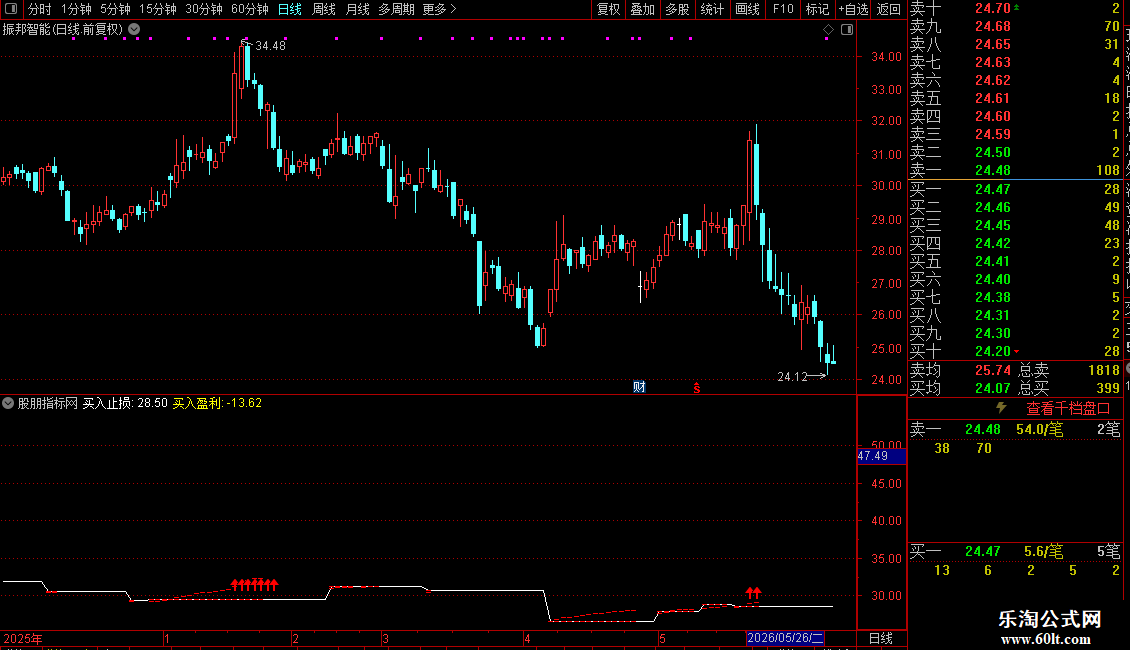Click the 财 finance marker icon
1130x650 pixels.
tap(639, 387)
